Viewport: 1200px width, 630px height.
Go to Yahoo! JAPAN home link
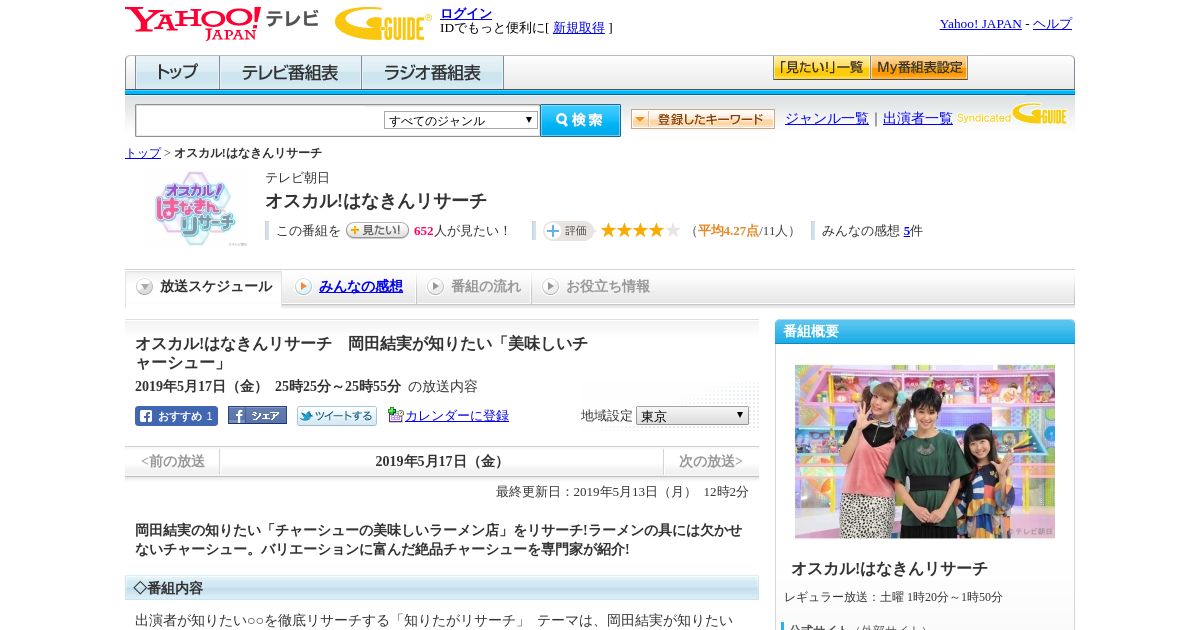[x=980, y=24]
